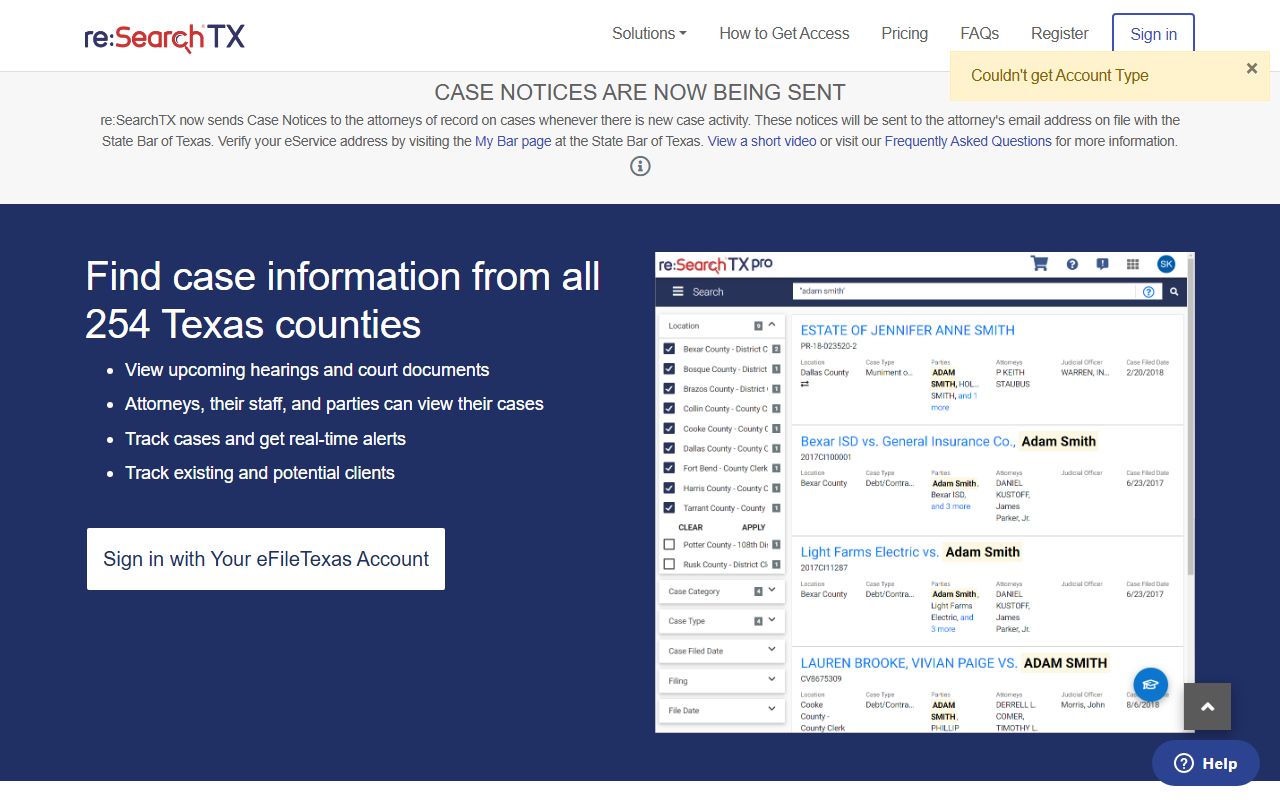
Task: Click the circled info icon under notice
Action: coord(640,166)
